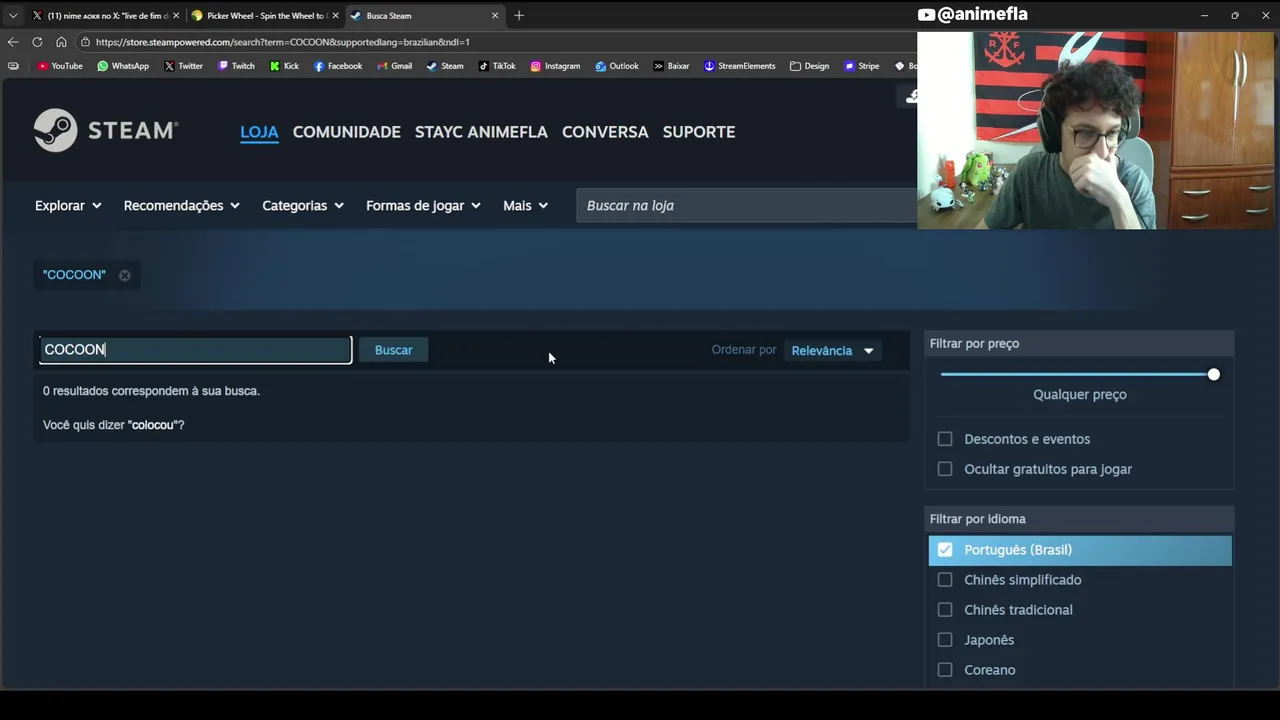
Task: Go to the browser home page
Action: [x=61, y=42]
